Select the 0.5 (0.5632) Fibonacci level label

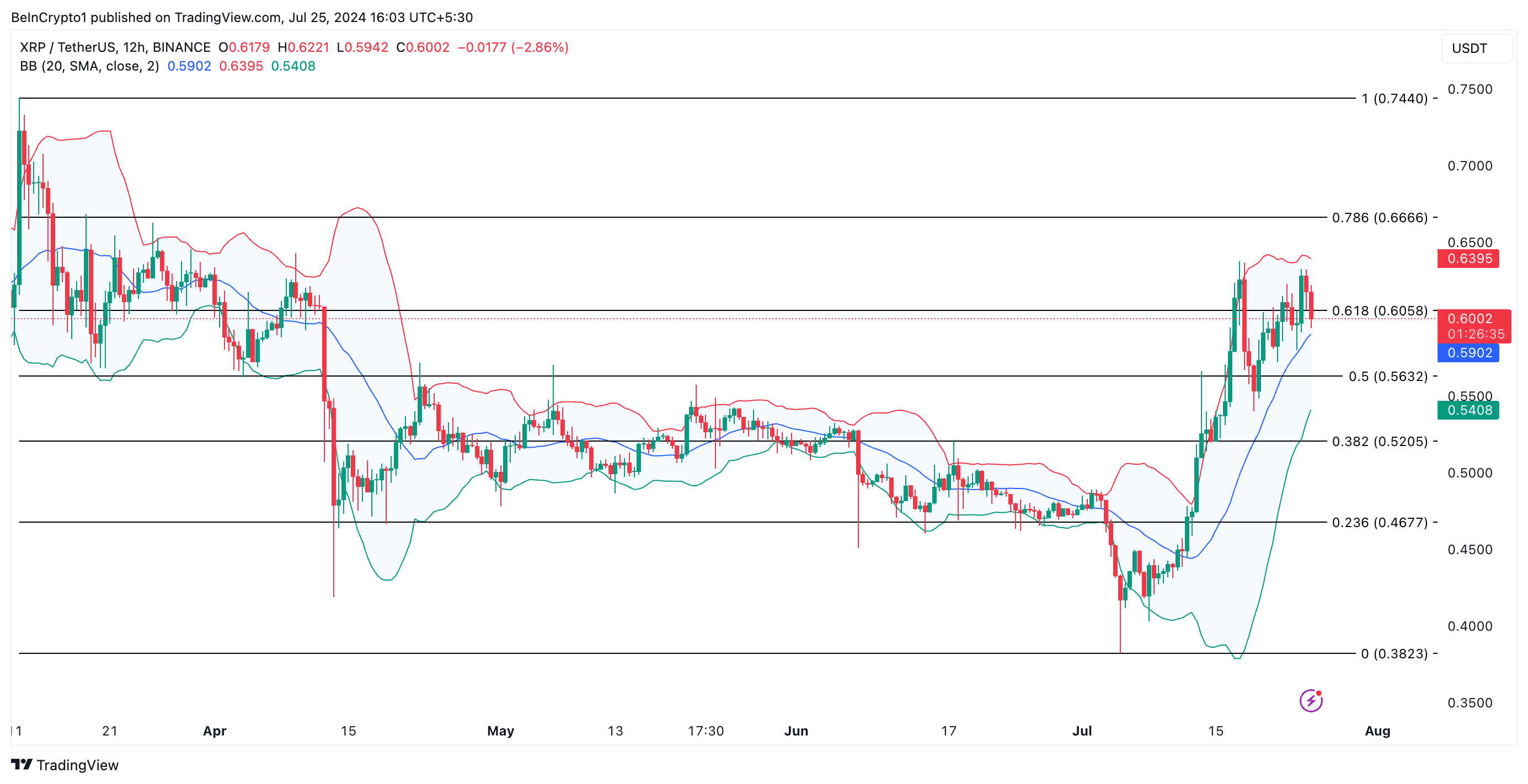(x=1388, y=377)
